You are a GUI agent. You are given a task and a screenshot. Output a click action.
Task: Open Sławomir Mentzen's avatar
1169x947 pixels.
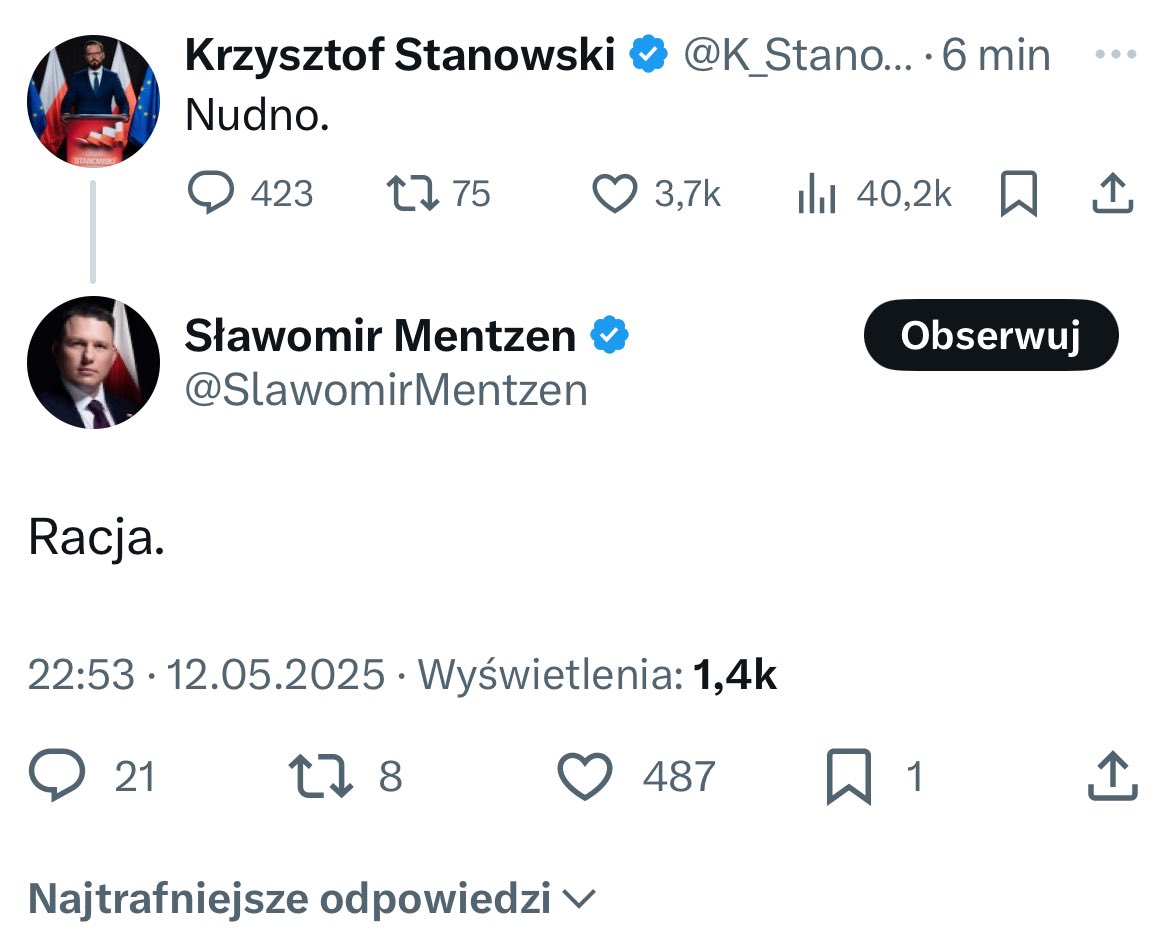(x=93, y=362)
